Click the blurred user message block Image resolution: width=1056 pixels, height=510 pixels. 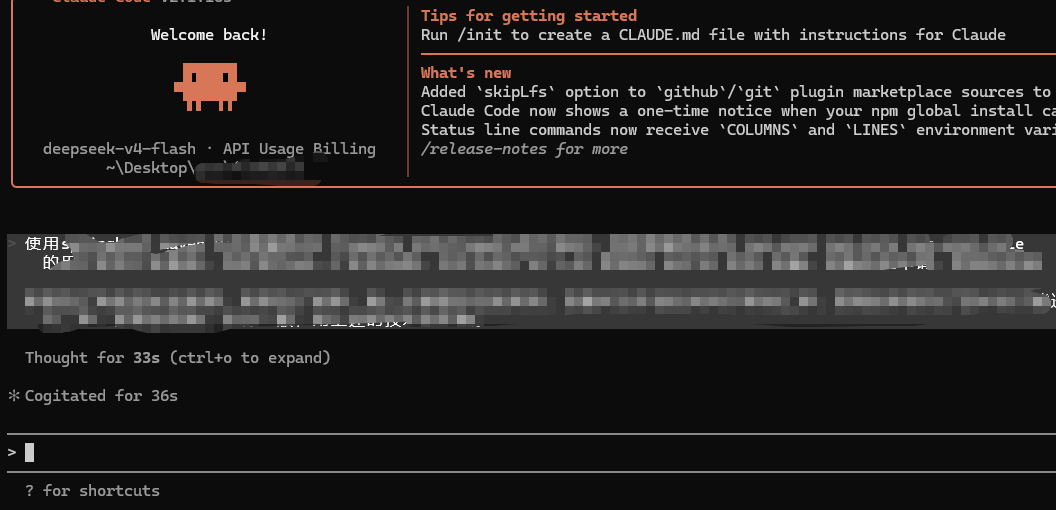click(x=531, y=281)
